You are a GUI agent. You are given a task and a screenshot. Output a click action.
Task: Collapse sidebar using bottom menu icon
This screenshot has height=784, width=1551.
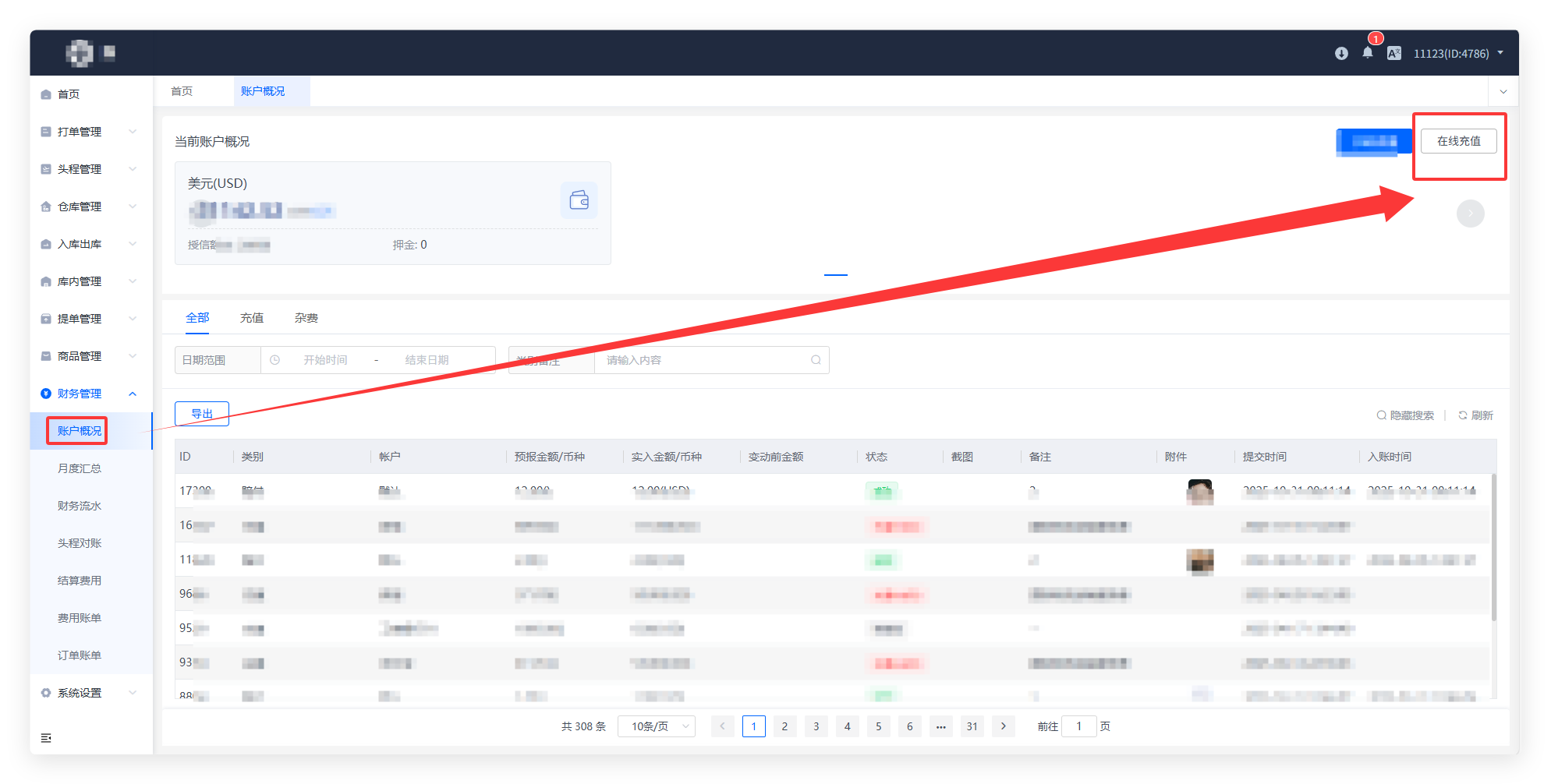[x=46, y=738]
